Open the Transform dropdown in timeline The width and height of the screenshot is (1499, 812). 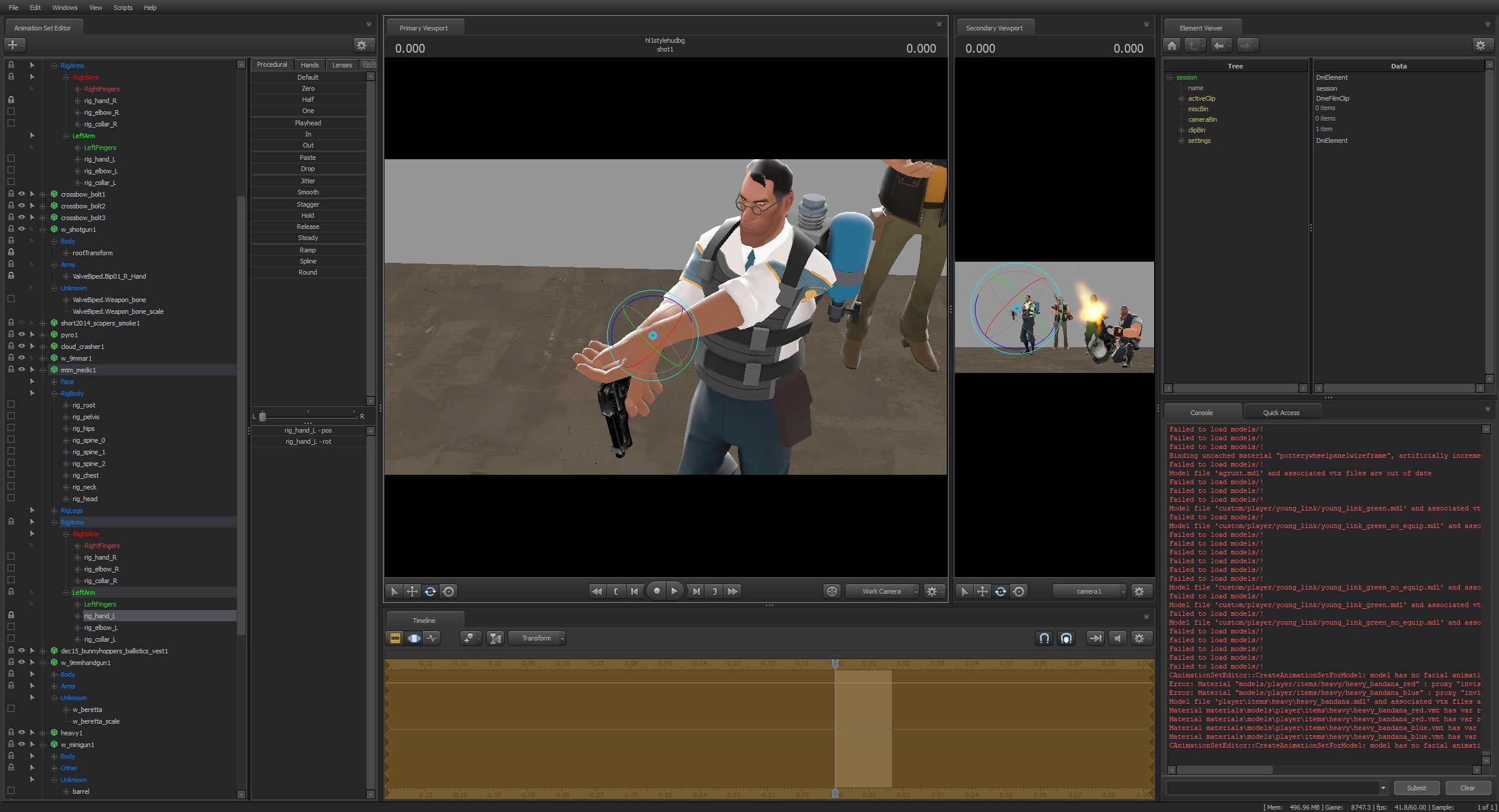click(537, 638)
